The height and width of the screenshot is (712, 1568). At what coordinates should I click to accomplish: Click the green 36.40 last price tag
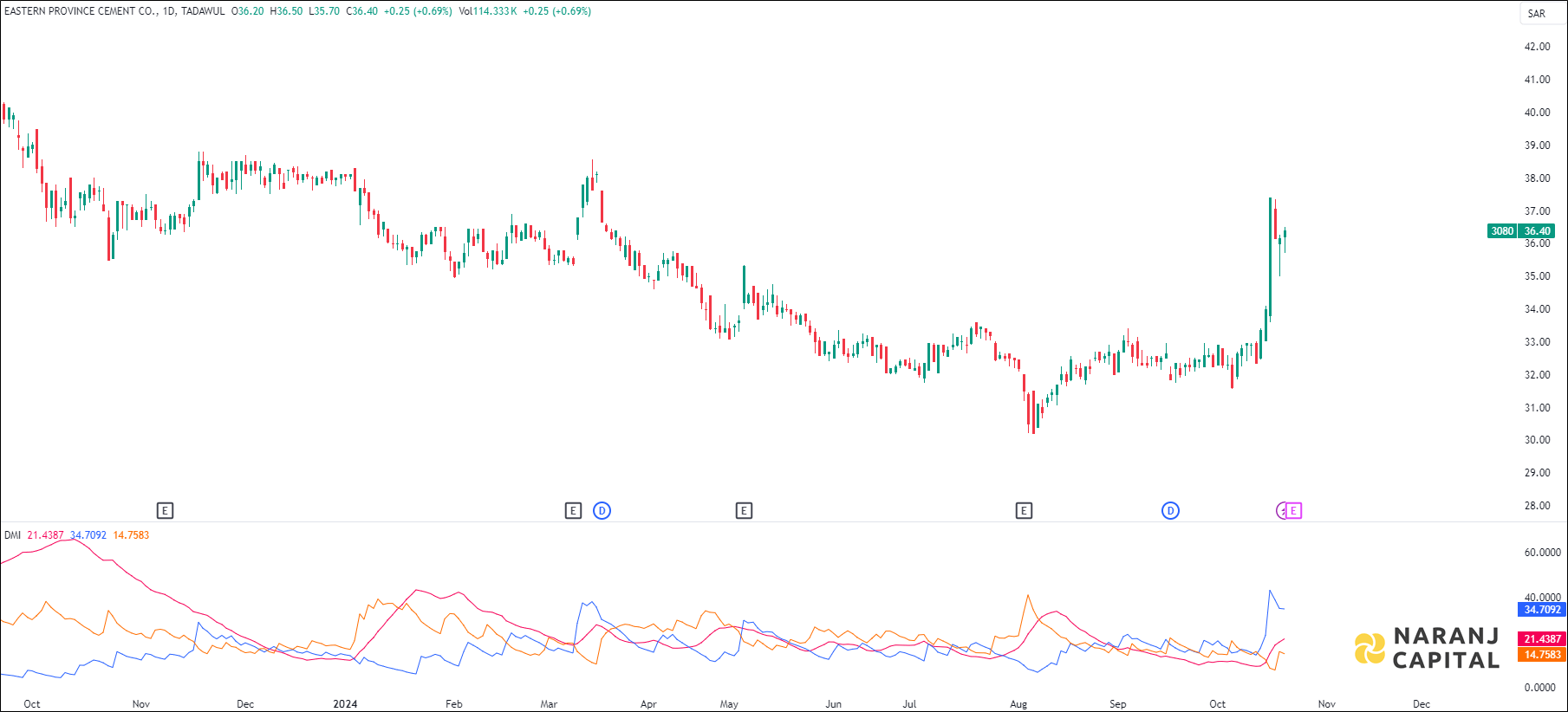click(1538, 230)
